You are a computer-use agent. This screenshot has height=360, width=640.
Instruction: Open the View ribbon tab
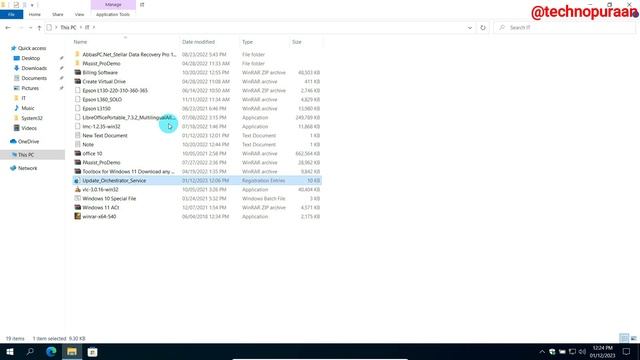(x=79, y=14)
